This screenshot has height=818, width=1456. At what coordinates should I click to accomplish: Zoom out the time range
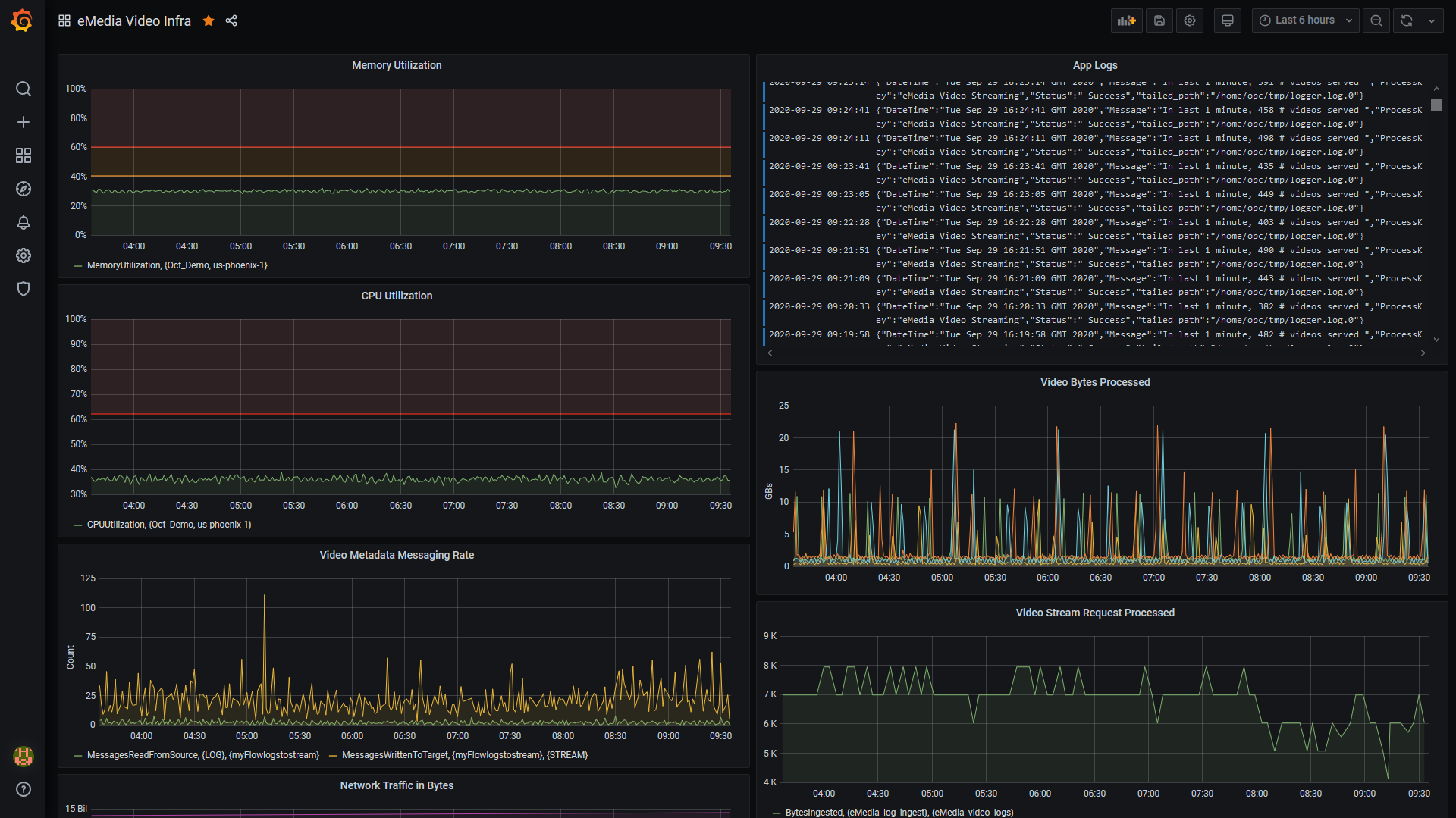click(x=1376, y=20)
